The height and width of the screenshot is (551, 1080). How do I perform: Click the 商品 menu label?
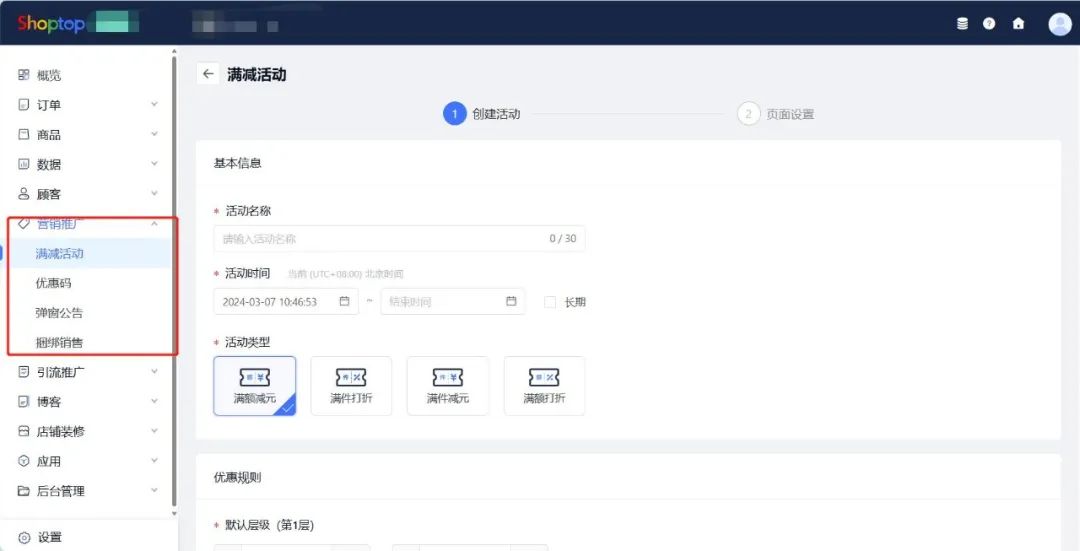pyautogui.click(x=48, y=135)
